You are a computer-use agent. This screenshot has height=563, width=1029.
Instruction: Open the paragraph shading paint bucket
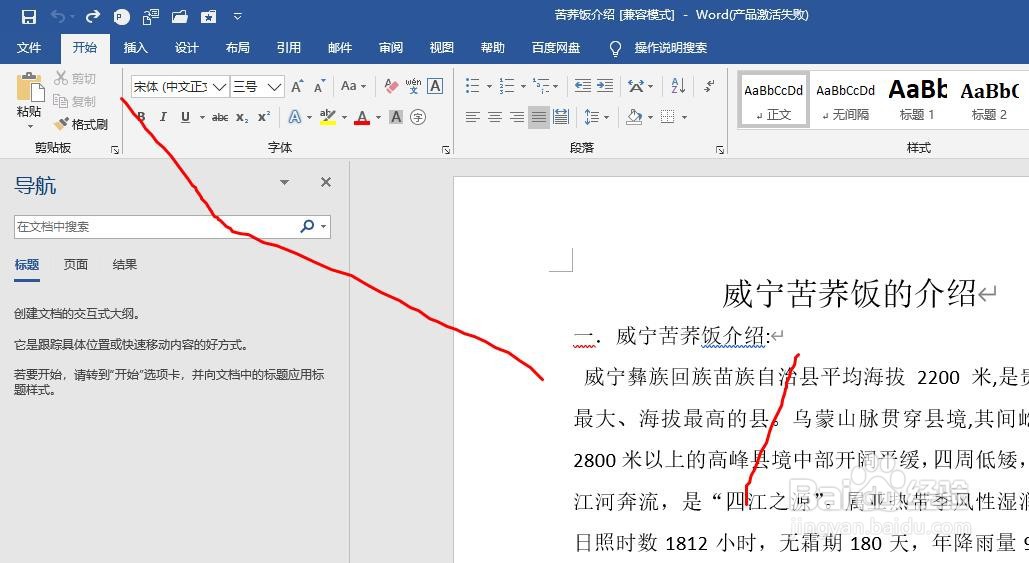tap(634, 117)
